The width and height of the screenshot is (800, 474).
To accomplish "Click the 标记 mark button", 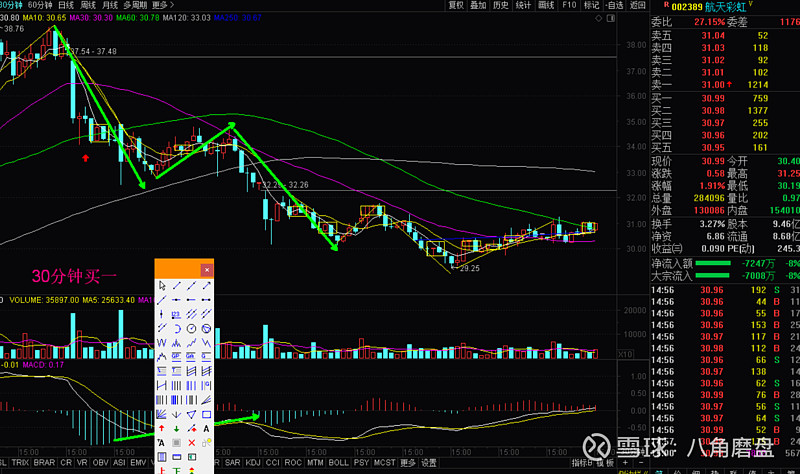I will pos(591,5).
